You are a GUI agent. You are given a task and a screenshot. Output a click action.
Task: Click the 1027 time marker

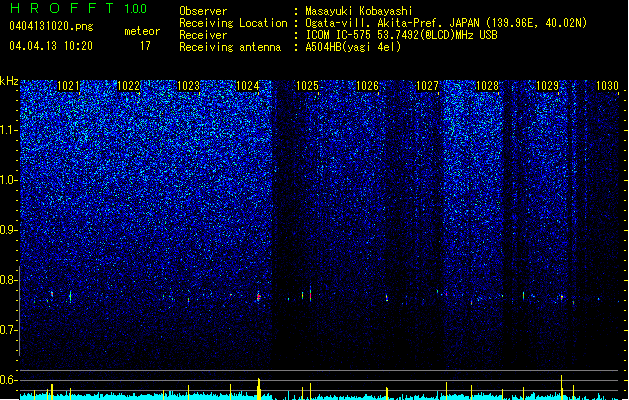[x=427, y=86]
